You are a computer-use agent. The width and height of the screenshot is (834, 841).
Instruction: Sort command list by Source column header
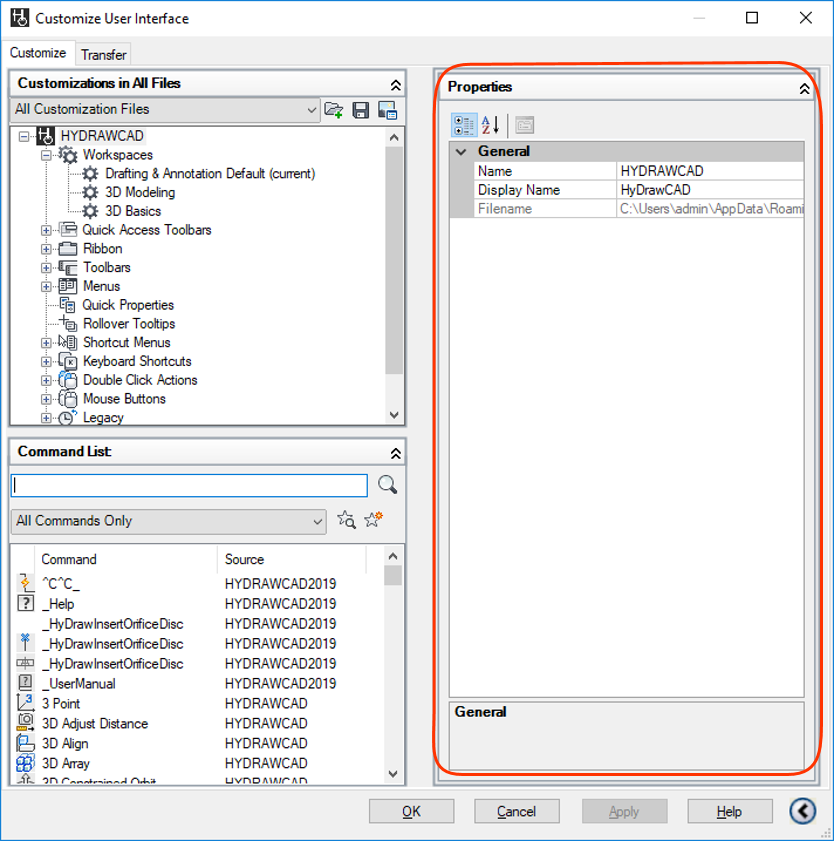pyautogui.click(x=292, y=559)
